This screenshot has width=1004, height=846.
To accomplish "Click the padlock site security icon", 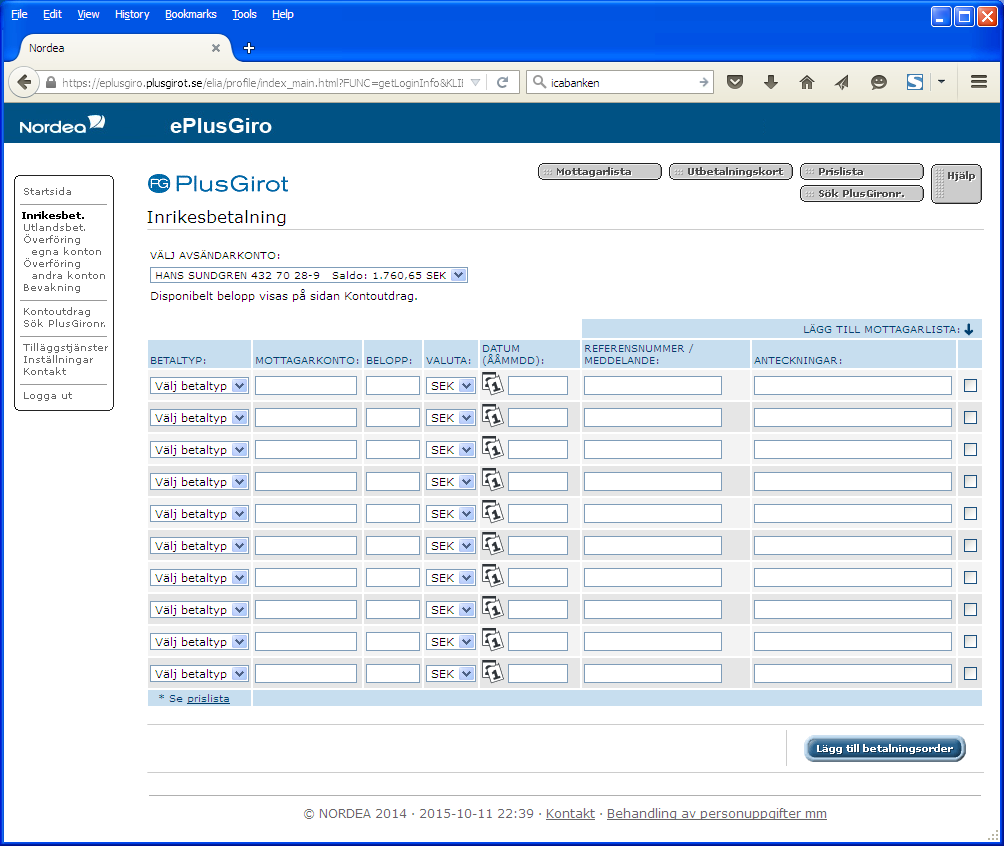I will coord(51,83).
